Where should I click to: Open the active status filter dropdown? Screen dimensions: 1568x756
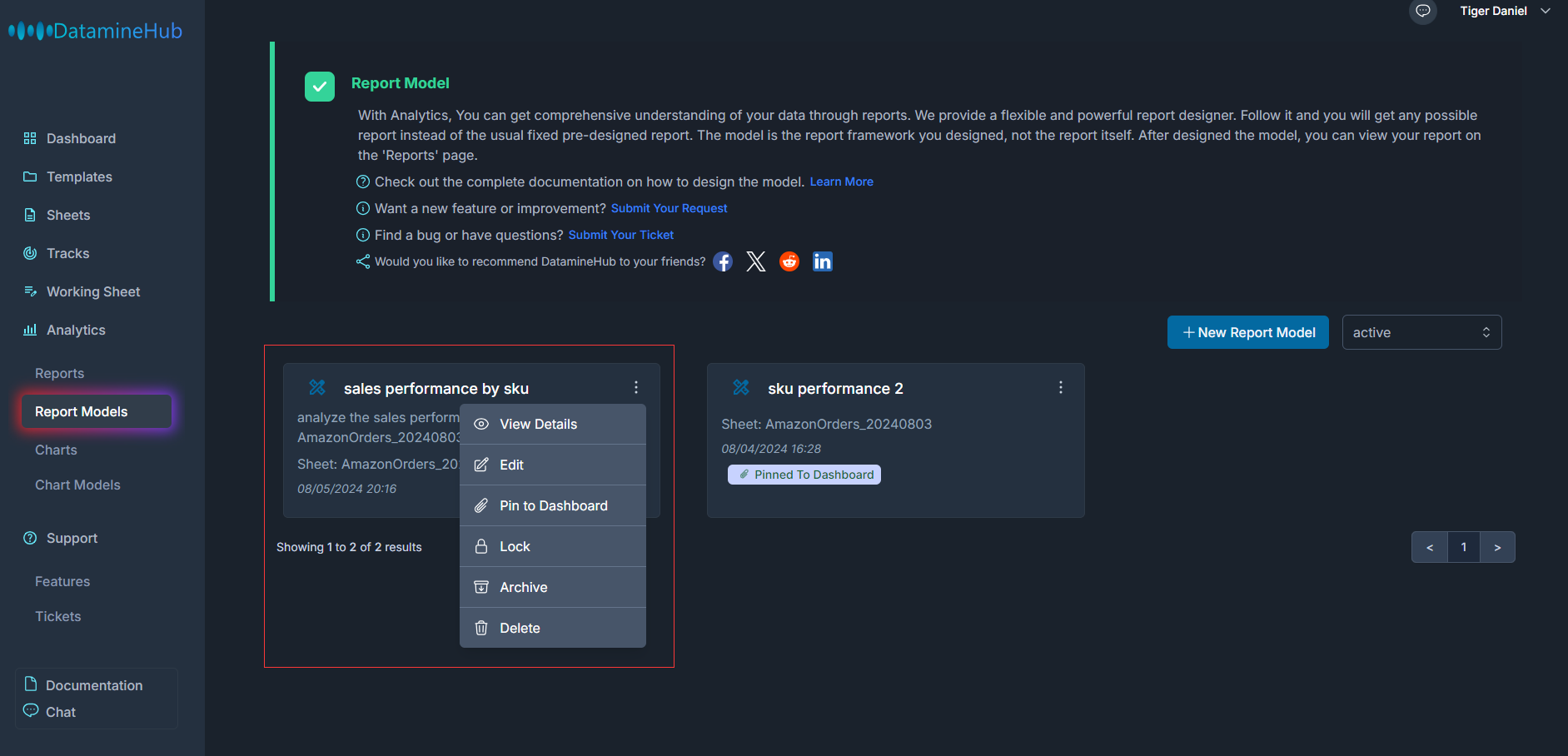tap(1421, 332)
